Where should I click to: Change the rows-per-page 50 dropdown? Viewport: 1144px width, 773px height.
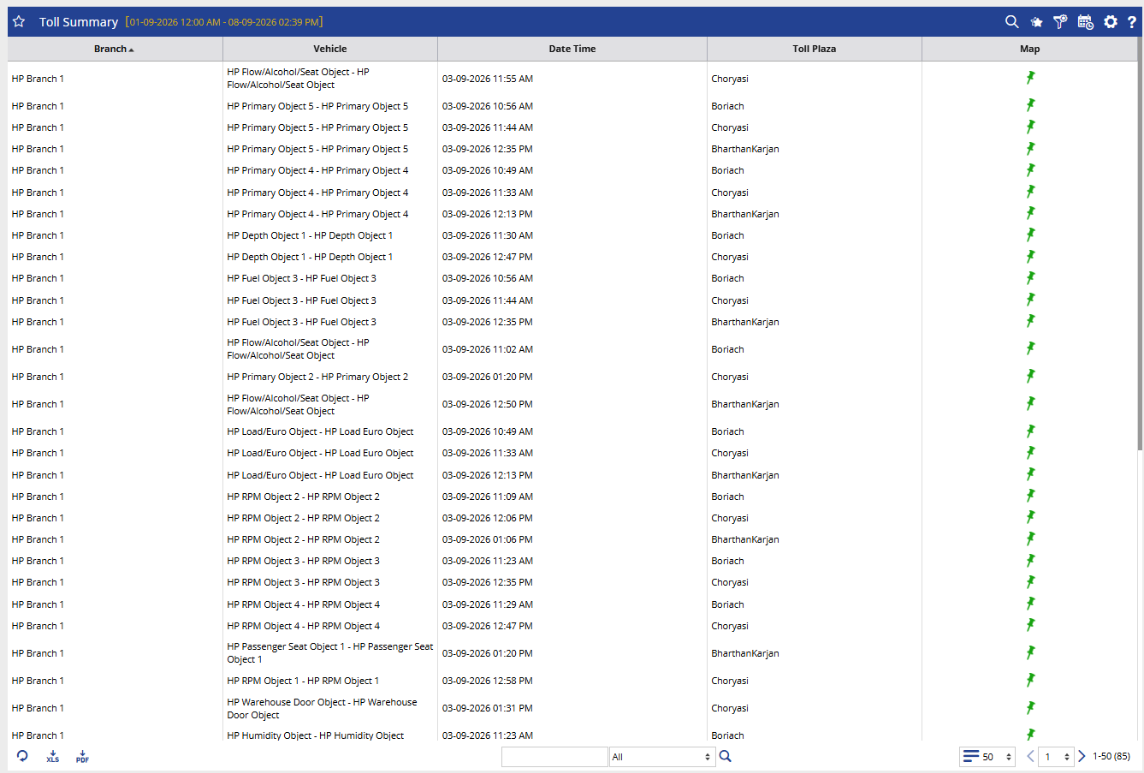pyautogui.click(x=987, y=757)
